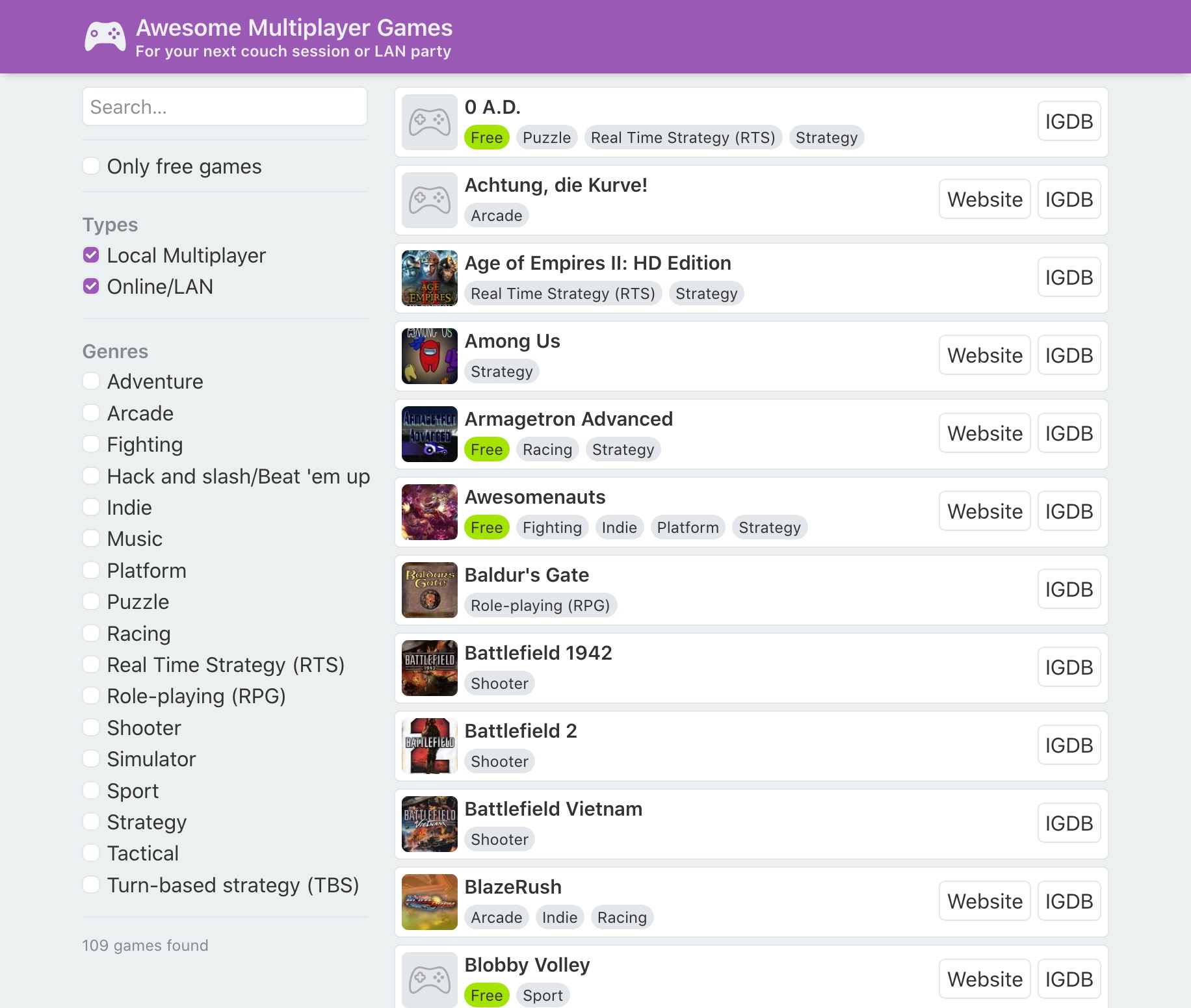Check the Music genre filter
Screen dimensions: 1191x1008
[x=91, y=538]
